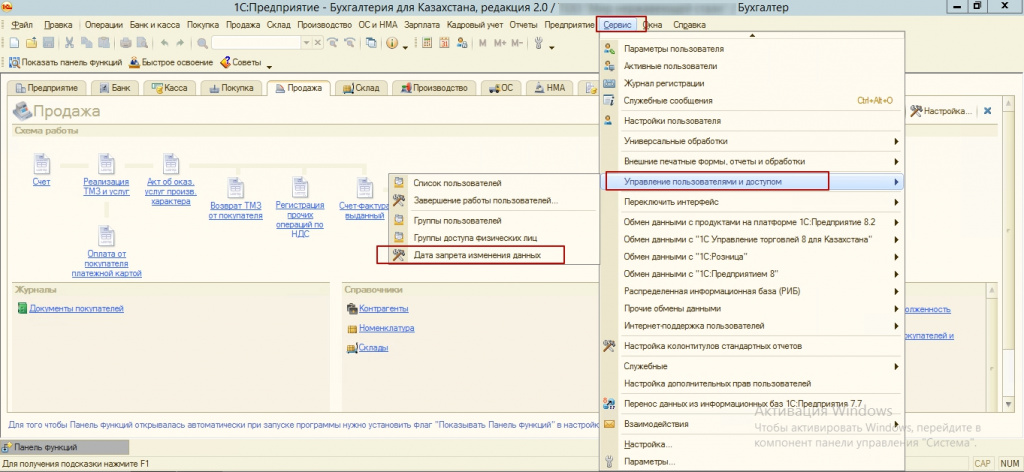
Task: Open the Операции menu
Action: click(104, 25)
